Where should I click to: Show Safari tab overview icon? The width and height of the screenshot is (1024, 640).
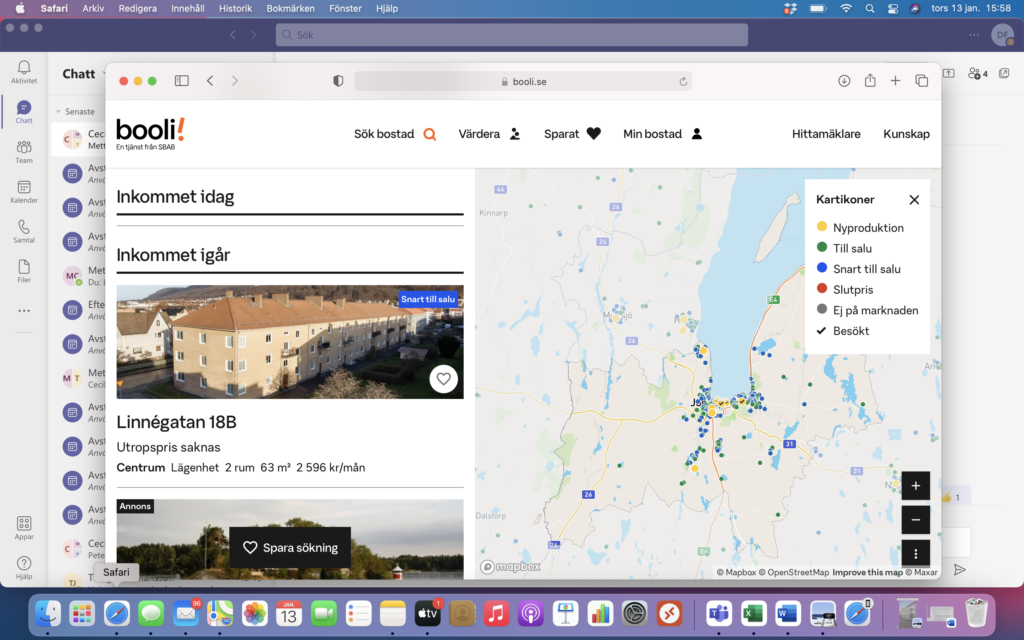click(x=921, y=81)
